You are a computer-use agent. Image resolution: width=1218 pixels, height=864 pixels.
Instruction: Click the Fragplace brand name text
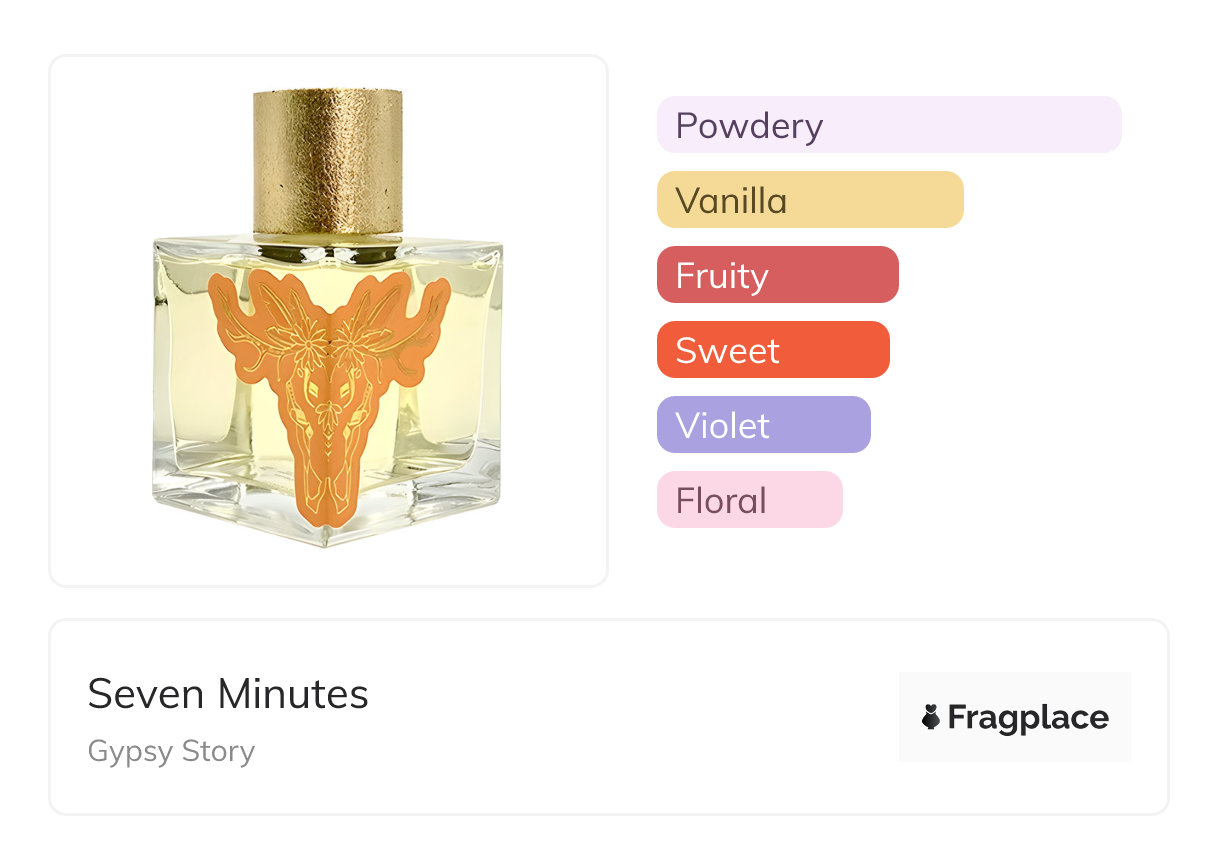click(x=1028, y=718)
